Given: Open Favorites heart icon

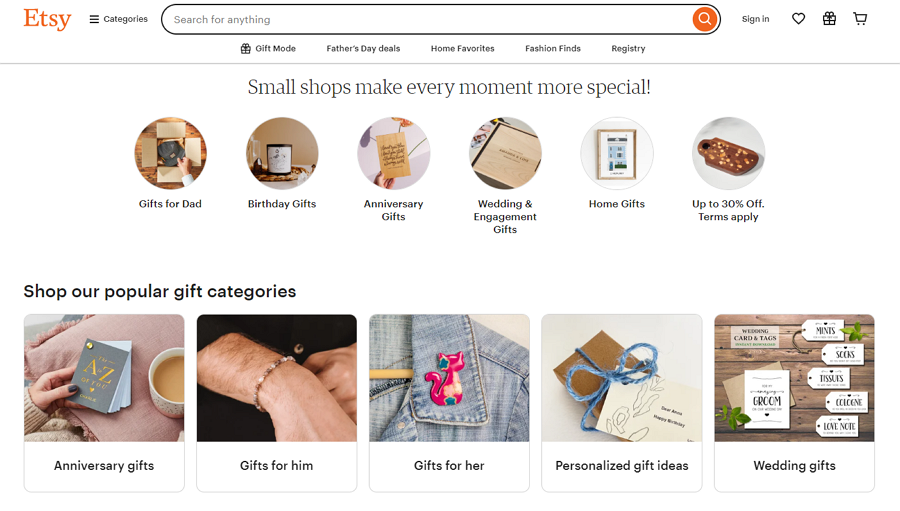Looking at the screenshot, I should coord(798,19).
